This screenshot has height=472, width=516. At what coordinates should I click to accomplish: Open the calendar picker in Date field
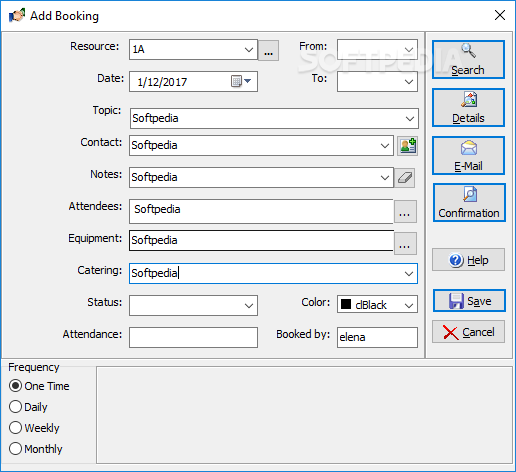coord(241,81)
